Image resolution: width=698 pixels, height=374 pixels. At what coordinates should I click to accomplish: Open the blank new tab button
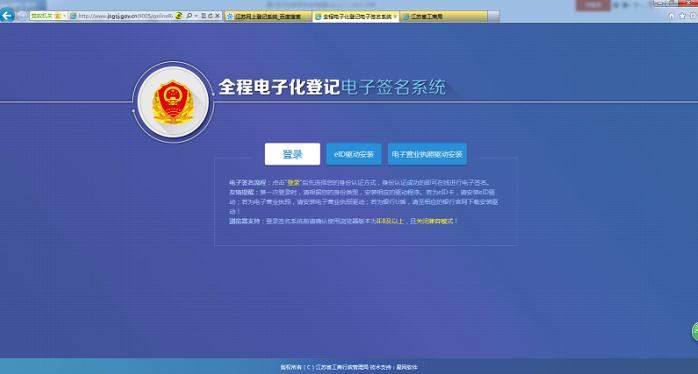[493, 16]
